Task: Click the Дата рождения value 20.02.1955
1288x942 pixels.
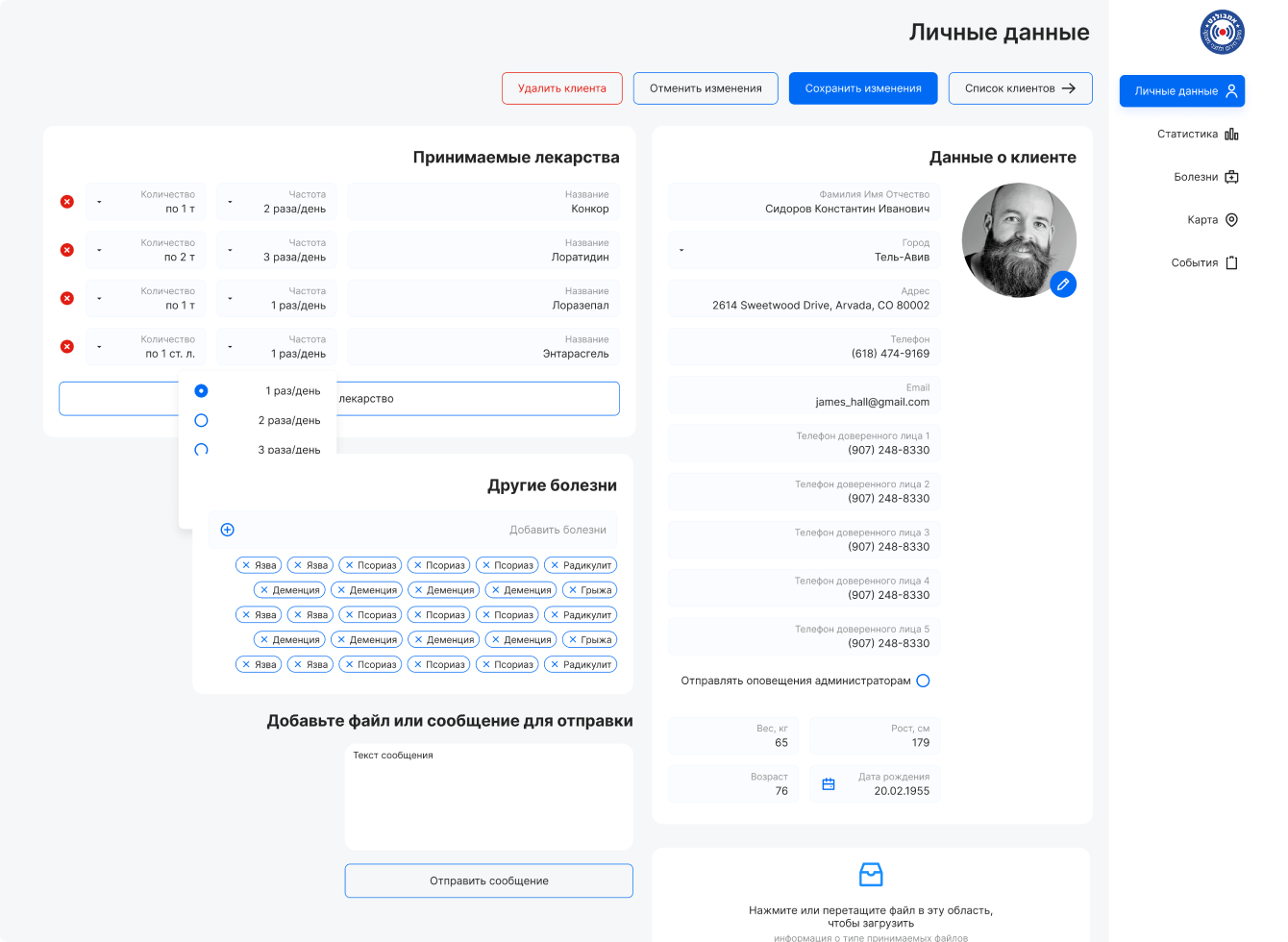Action: click(x=902, y=791)
